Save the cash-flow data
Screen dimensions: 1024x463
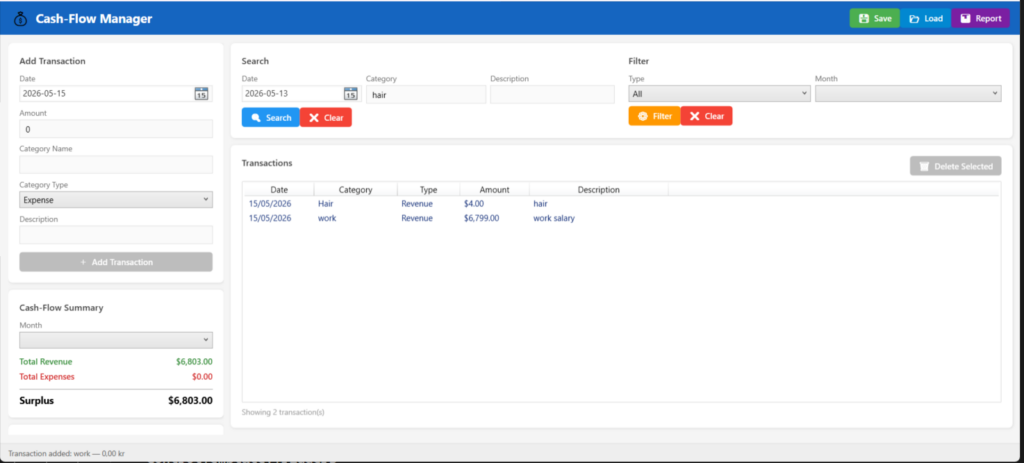pyautogui.click(x=874, y=18)
